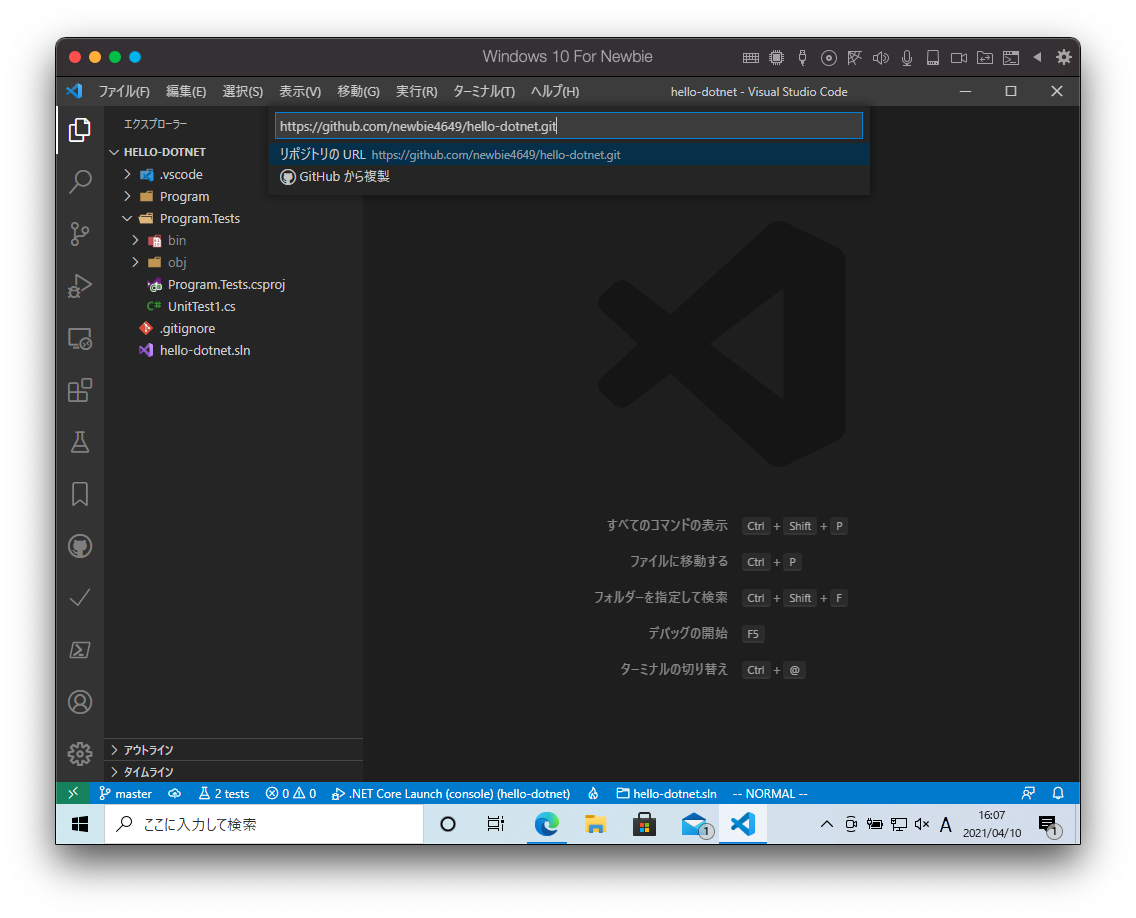
Task: Open the GitHub view in activity bar
Action: (x=80, y=546)
